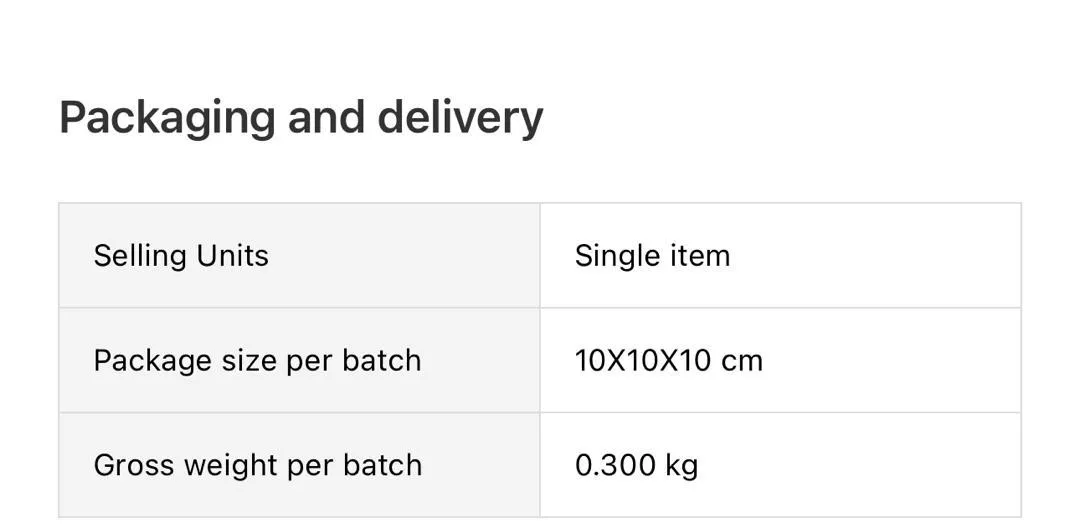This screenshot has width=1080, height=524.
Task: Click the Single item value cell
Action: pyautogui.click(x=780, y=255)
